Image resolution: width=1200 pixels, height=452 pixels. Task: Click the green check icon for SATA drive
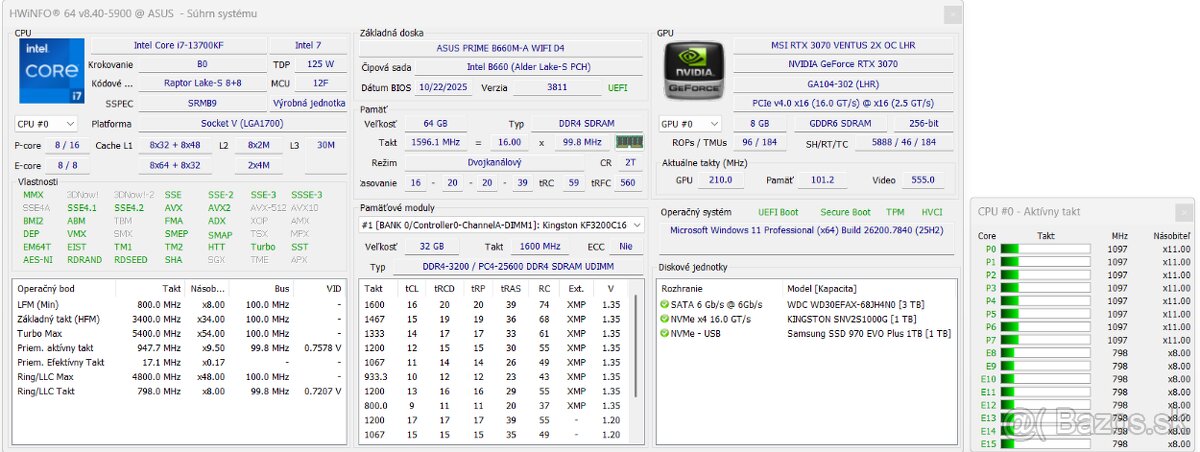click(665, 304)
